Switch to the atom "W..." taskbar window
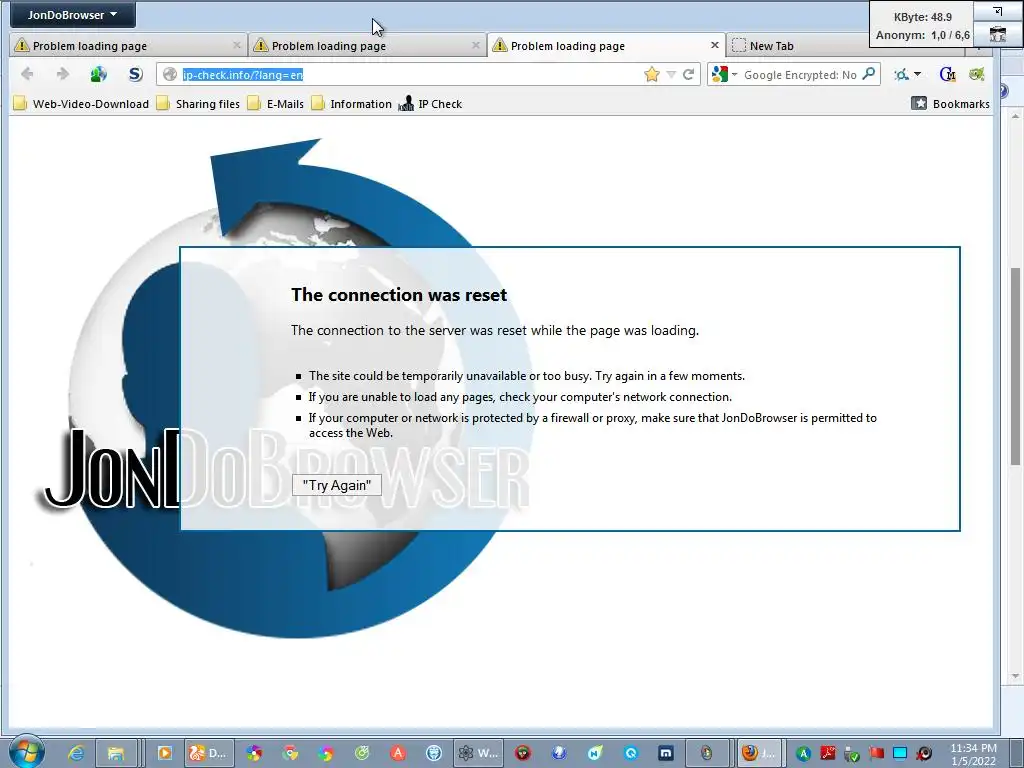This screenshot has width=1024, height=768. click(x=478, y=753)
